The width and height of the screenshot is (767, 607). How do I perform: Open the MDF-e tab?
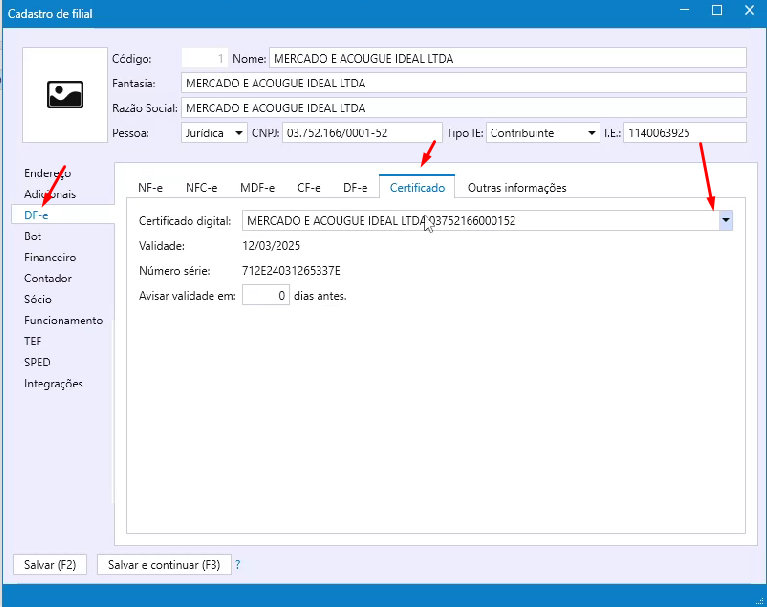pyautogui.click(x=257, y=187)
